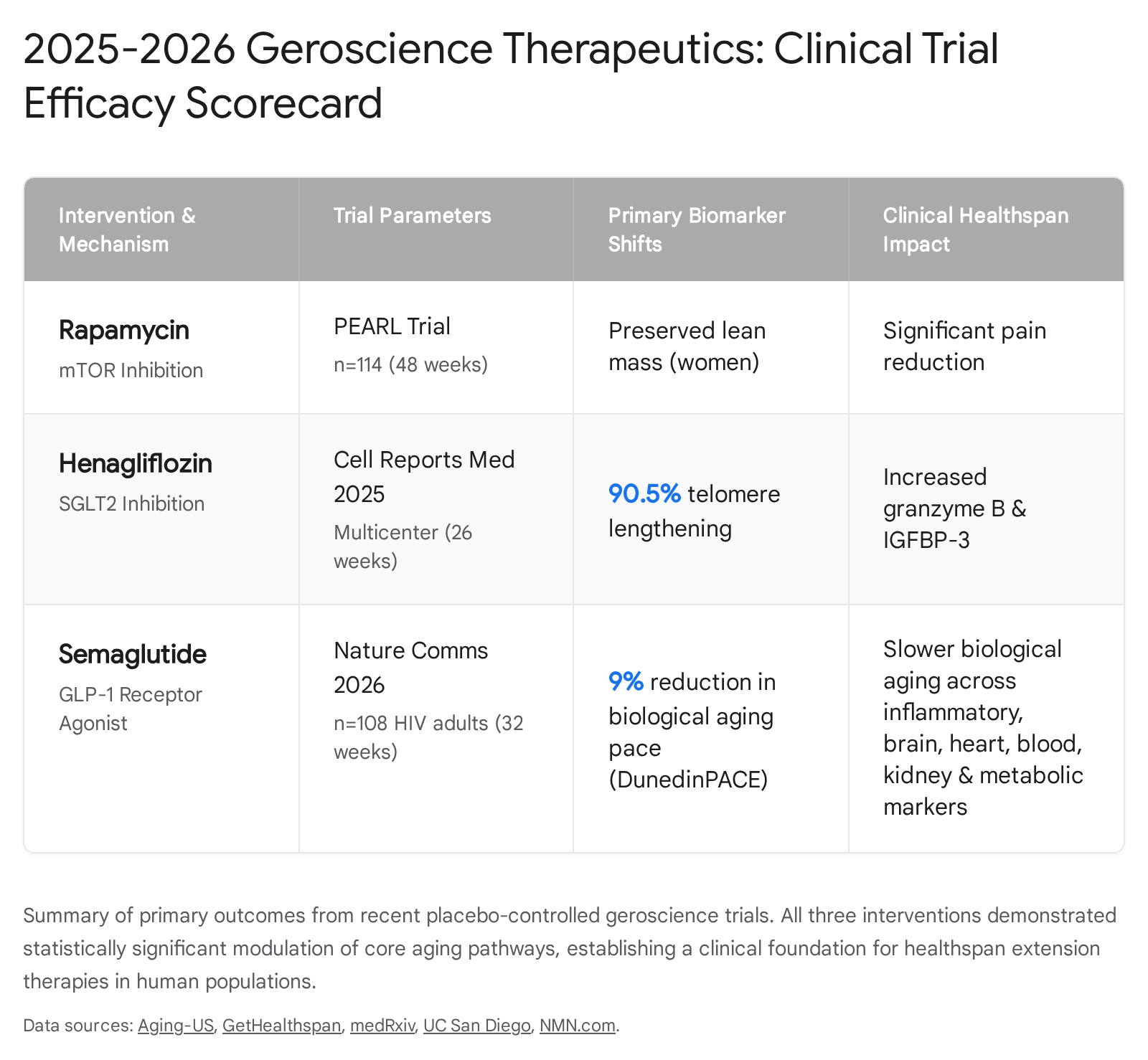Select the Cell Reports Med 2025 cell
The height and width of the screenshot is (1060, 1148).
pos(436,509)
